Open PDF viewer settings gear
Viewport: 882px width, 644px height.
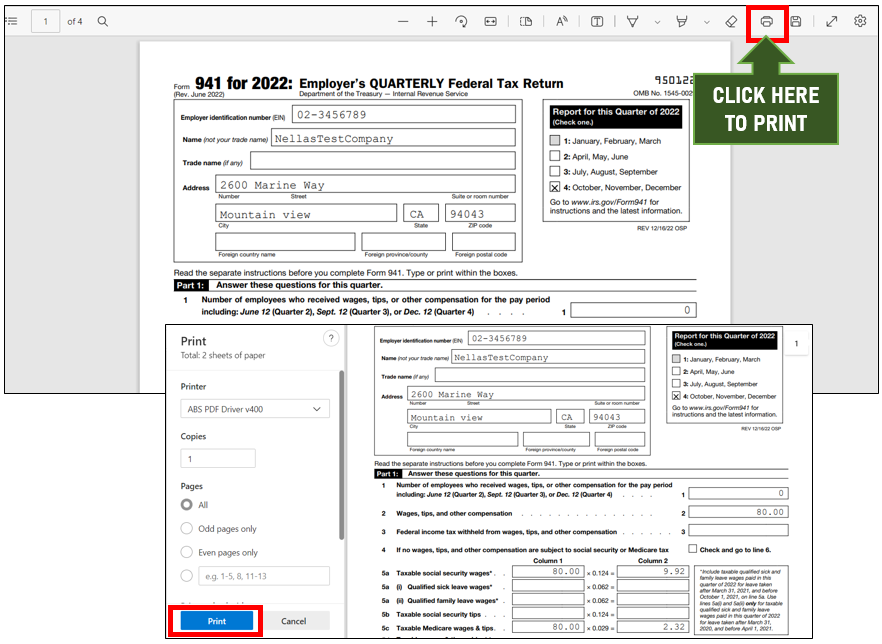860,21
